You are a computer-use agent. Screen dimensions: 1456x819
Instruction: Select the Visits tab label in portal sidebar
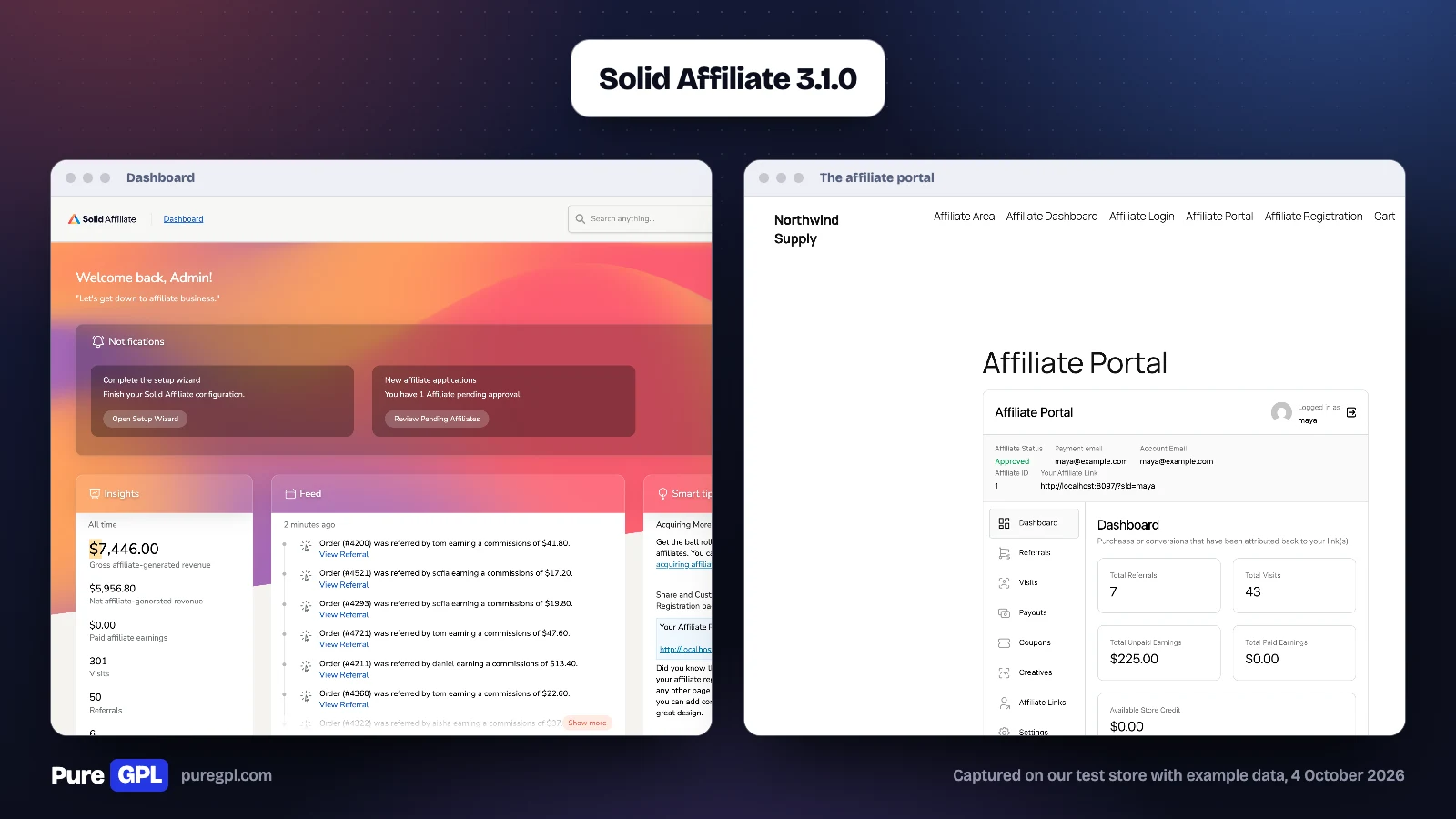(1028, 582)
